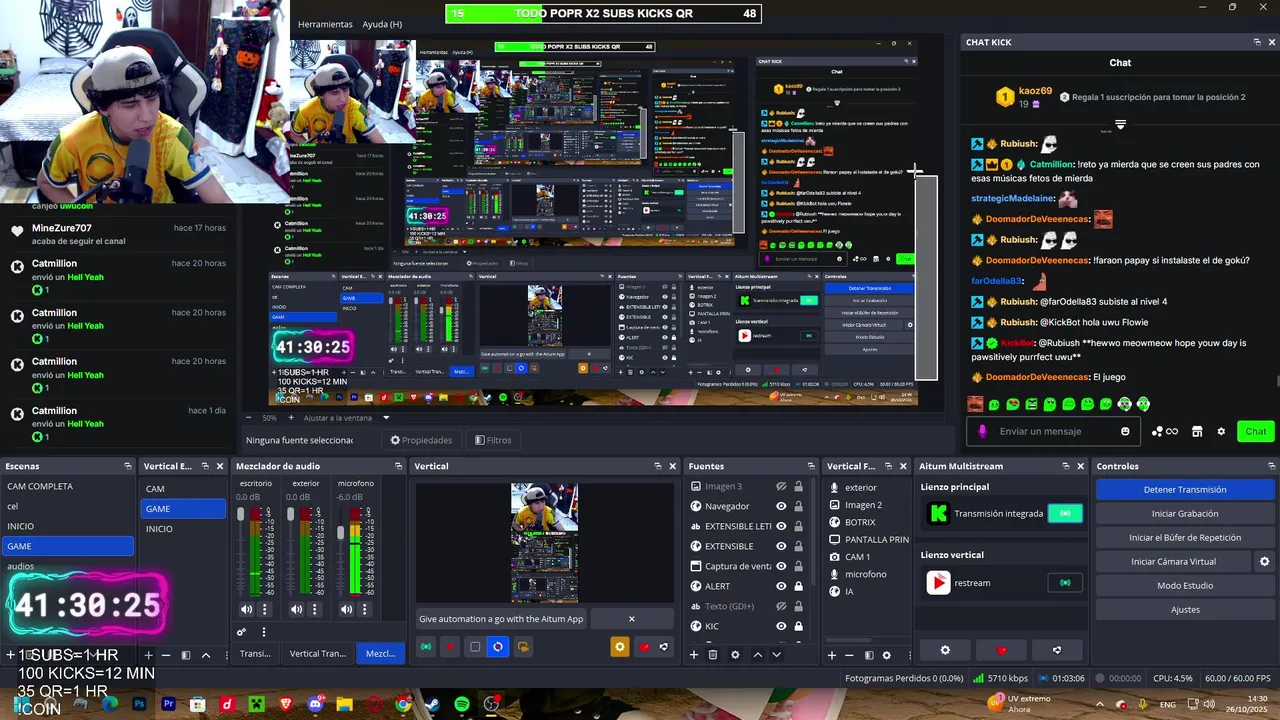Click the heart icon in Aitum Multistream footer
1280x720 pixels.
coord(1002,650)
